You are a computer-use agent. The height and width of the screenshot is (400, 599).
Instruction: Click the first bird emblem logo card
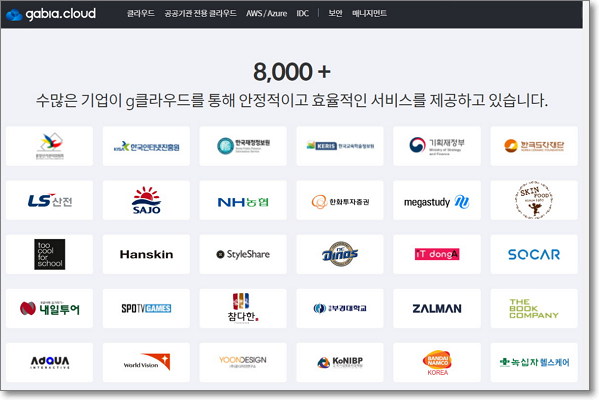[49, 146]
